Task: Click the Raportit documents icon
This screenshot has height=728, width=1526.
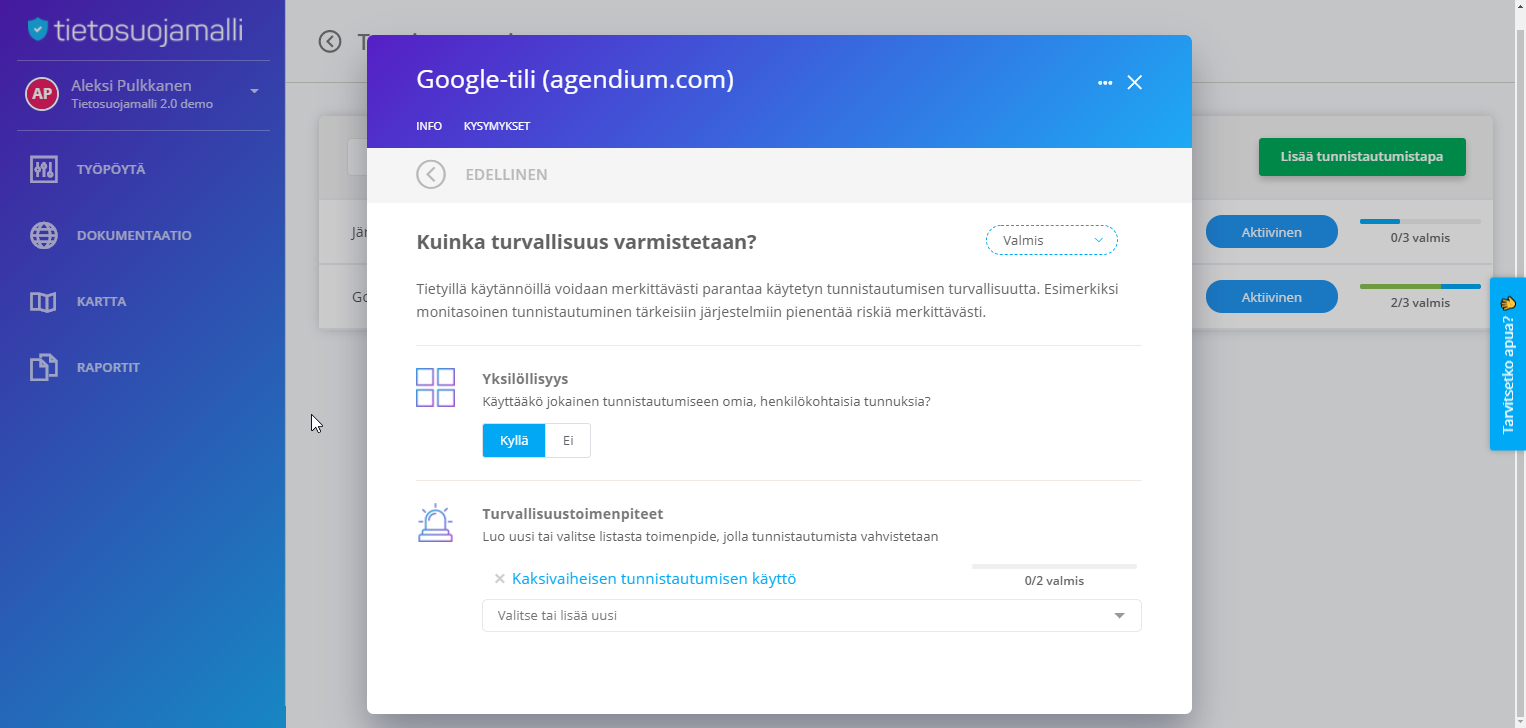Action: click(43, 368)
